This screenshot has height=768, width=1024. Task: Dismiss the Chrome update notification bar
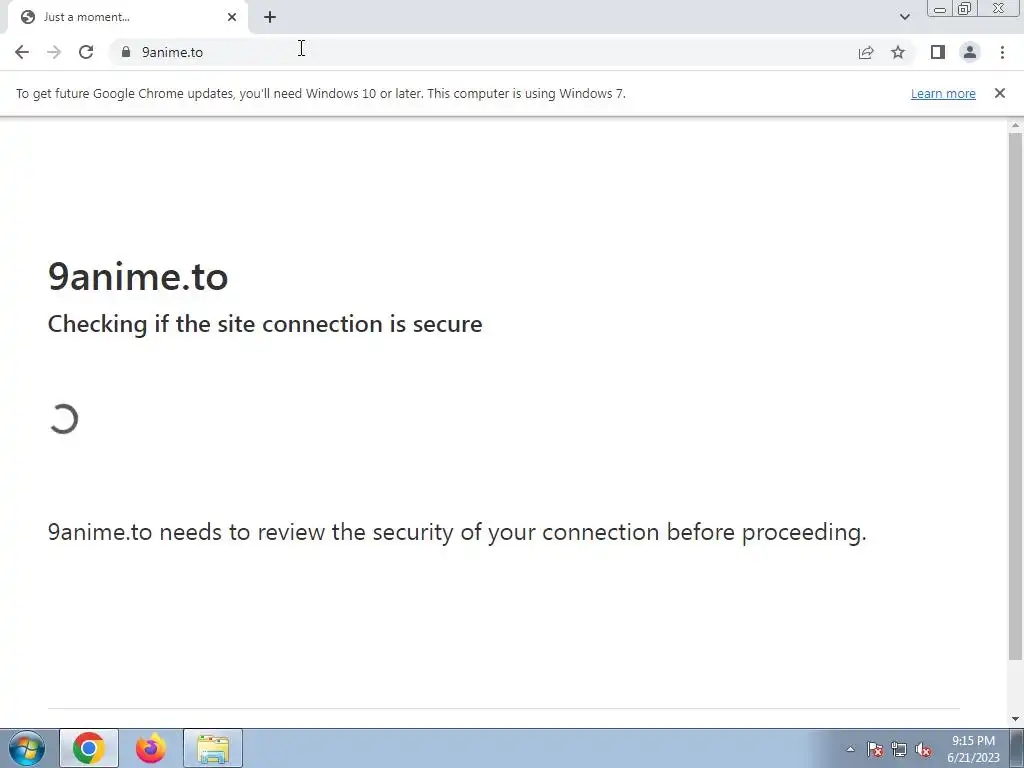[1000, 93]
